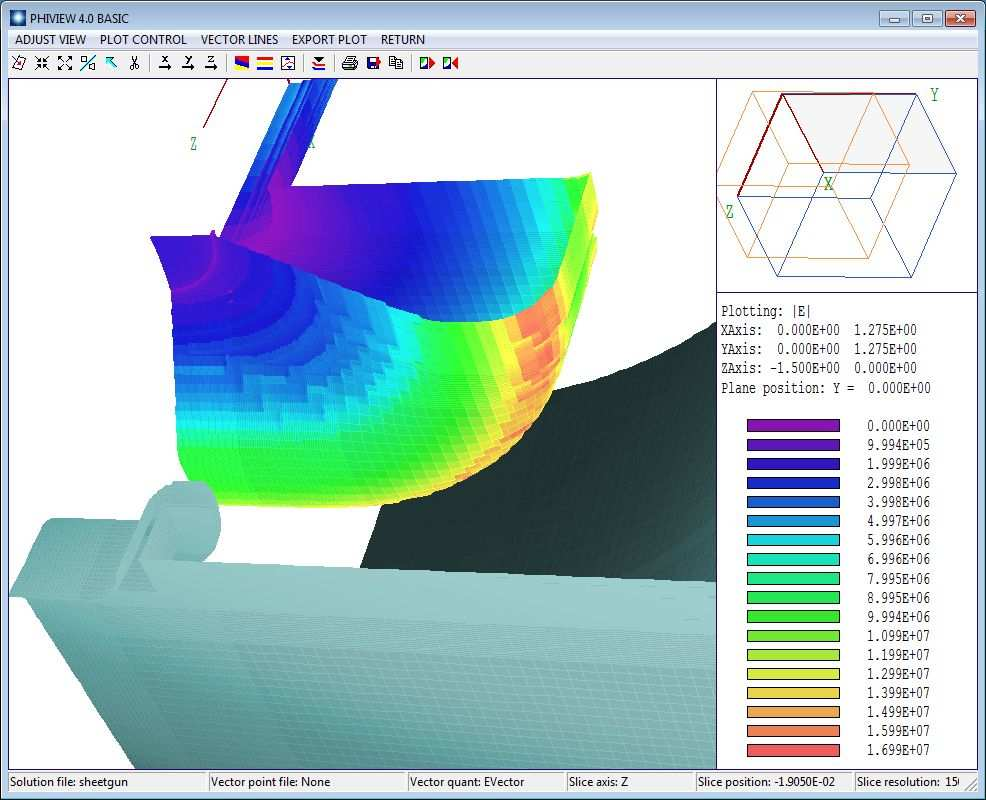Viewport: 986px width, 800px height.
Task: Click the green-and-red forward arrow toolbar icon
Action: [x=427, y=63]
